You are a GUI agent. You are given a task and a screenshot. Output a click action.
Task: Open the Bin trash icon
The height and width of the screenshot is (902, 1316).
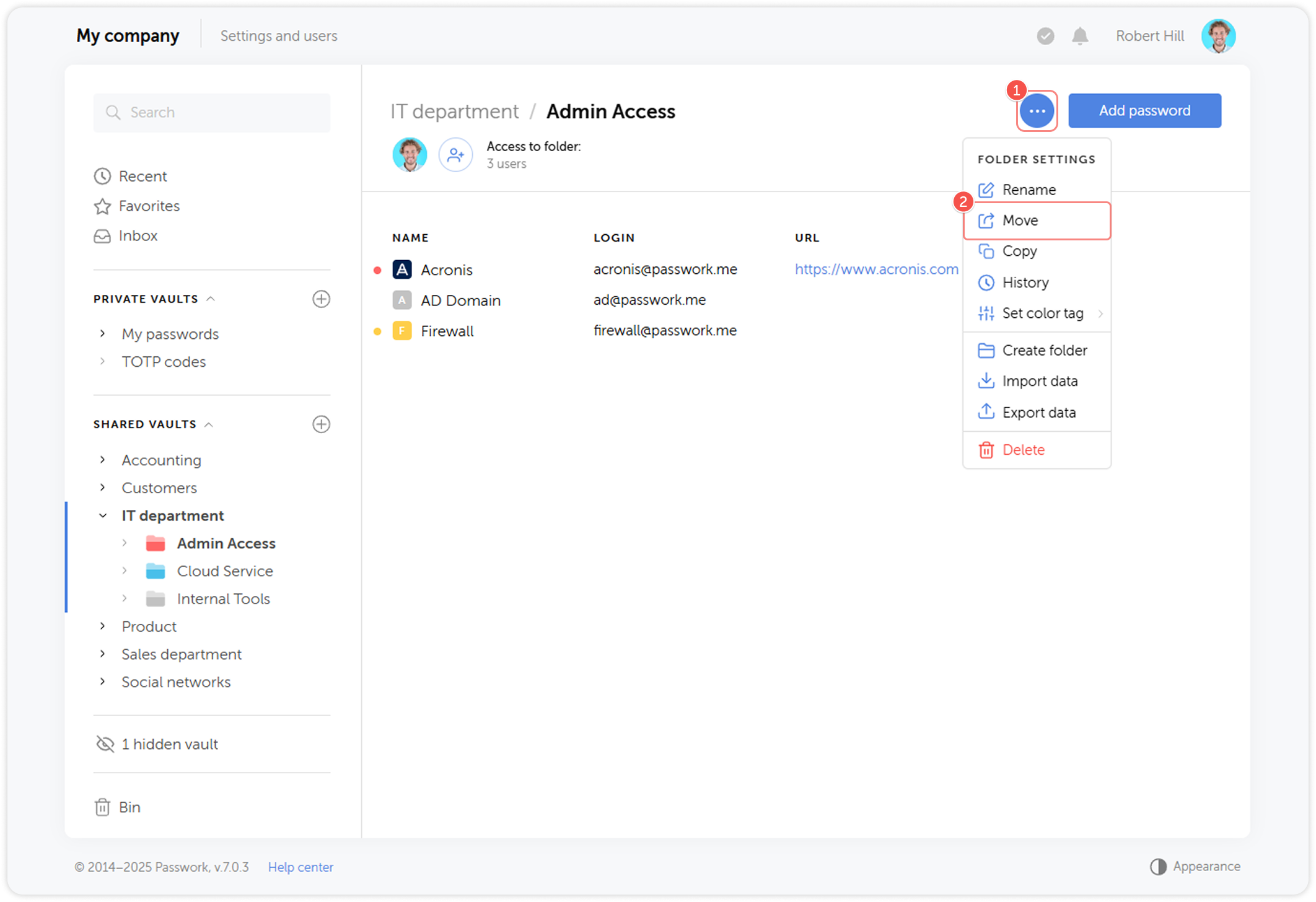(103, 807)
